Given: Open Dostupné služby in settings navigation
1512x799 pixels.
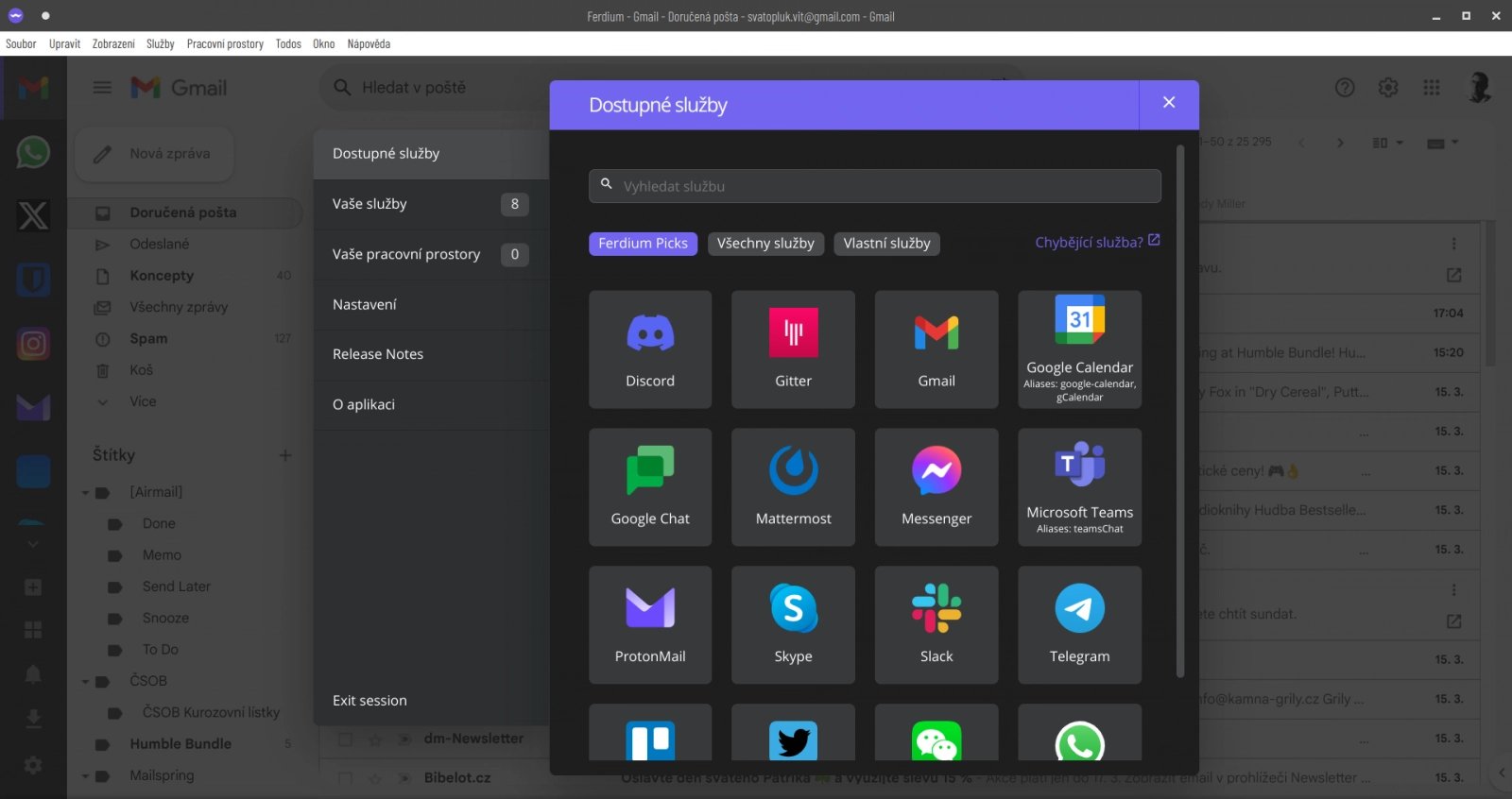Looking at the screenshot, I should point(431,154).
